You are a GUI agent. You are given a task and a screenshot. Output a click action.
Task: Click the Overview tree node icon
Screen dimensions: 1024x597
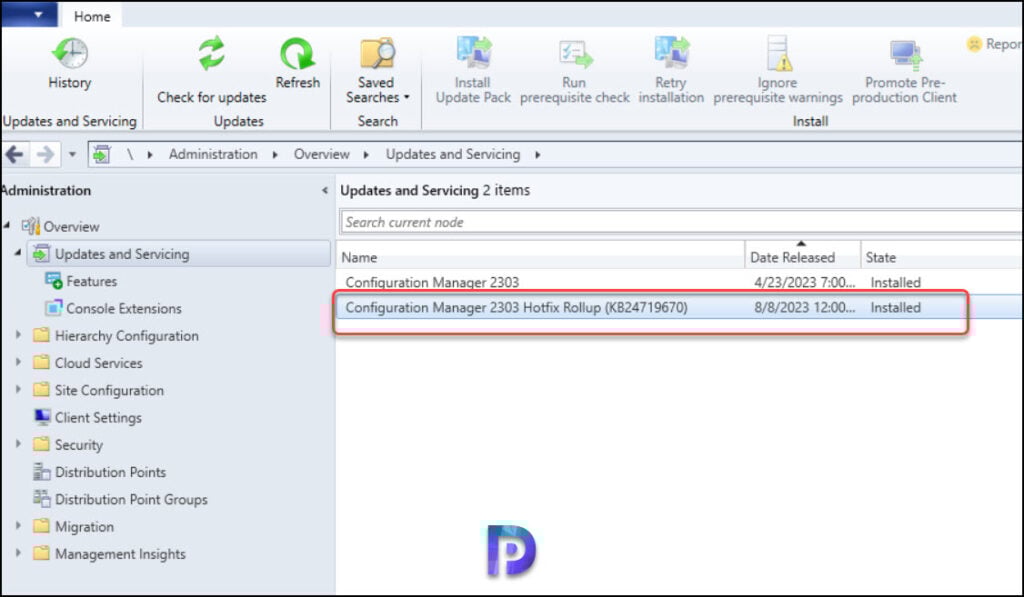[x=31, y=227]
